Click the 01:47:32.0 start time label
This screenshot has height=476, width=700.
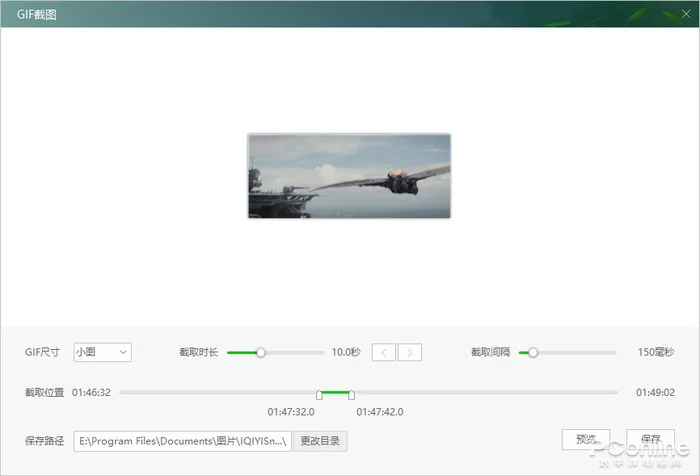(x=291, y=412)
